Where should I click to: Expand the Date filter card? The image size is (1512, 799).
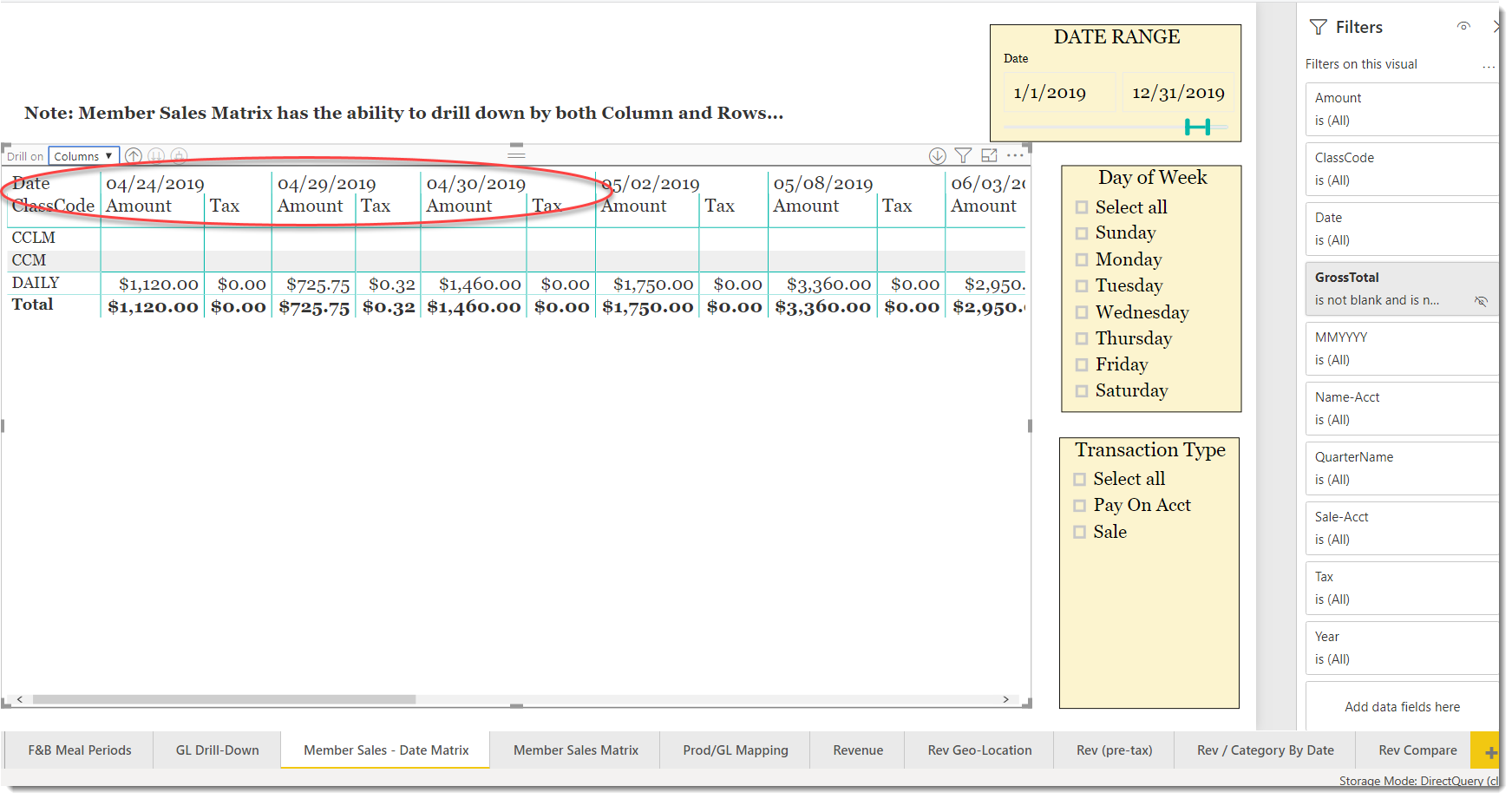[1402, 229]
